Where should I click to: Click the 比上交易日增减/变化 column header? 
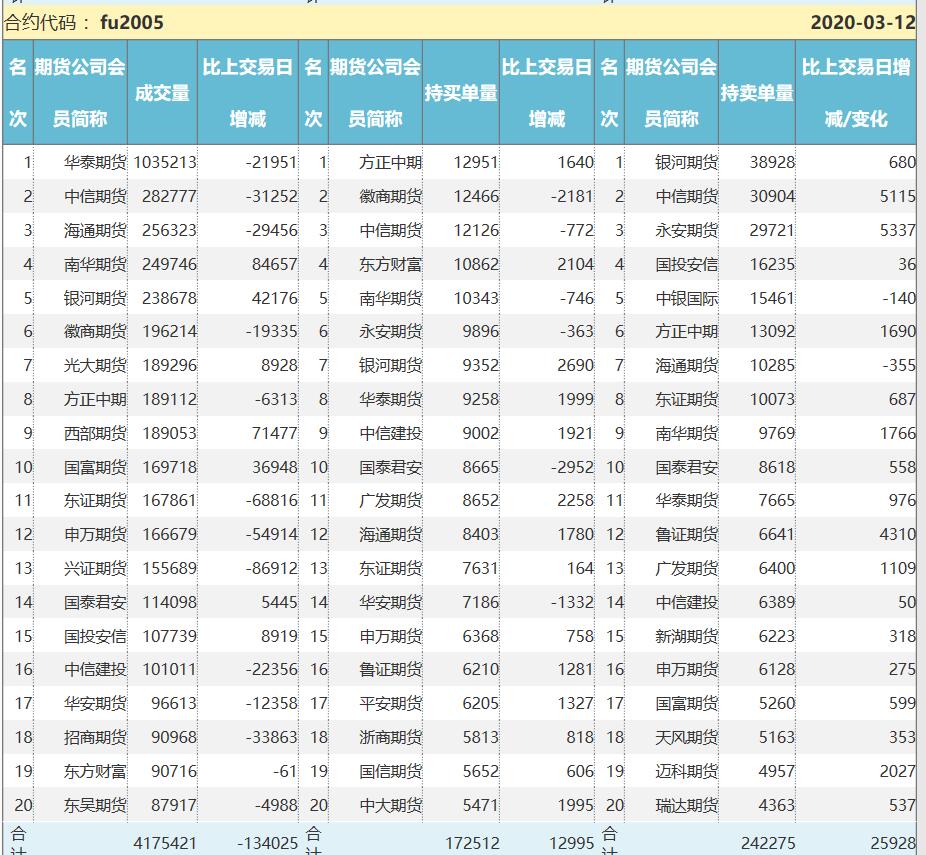856,93
